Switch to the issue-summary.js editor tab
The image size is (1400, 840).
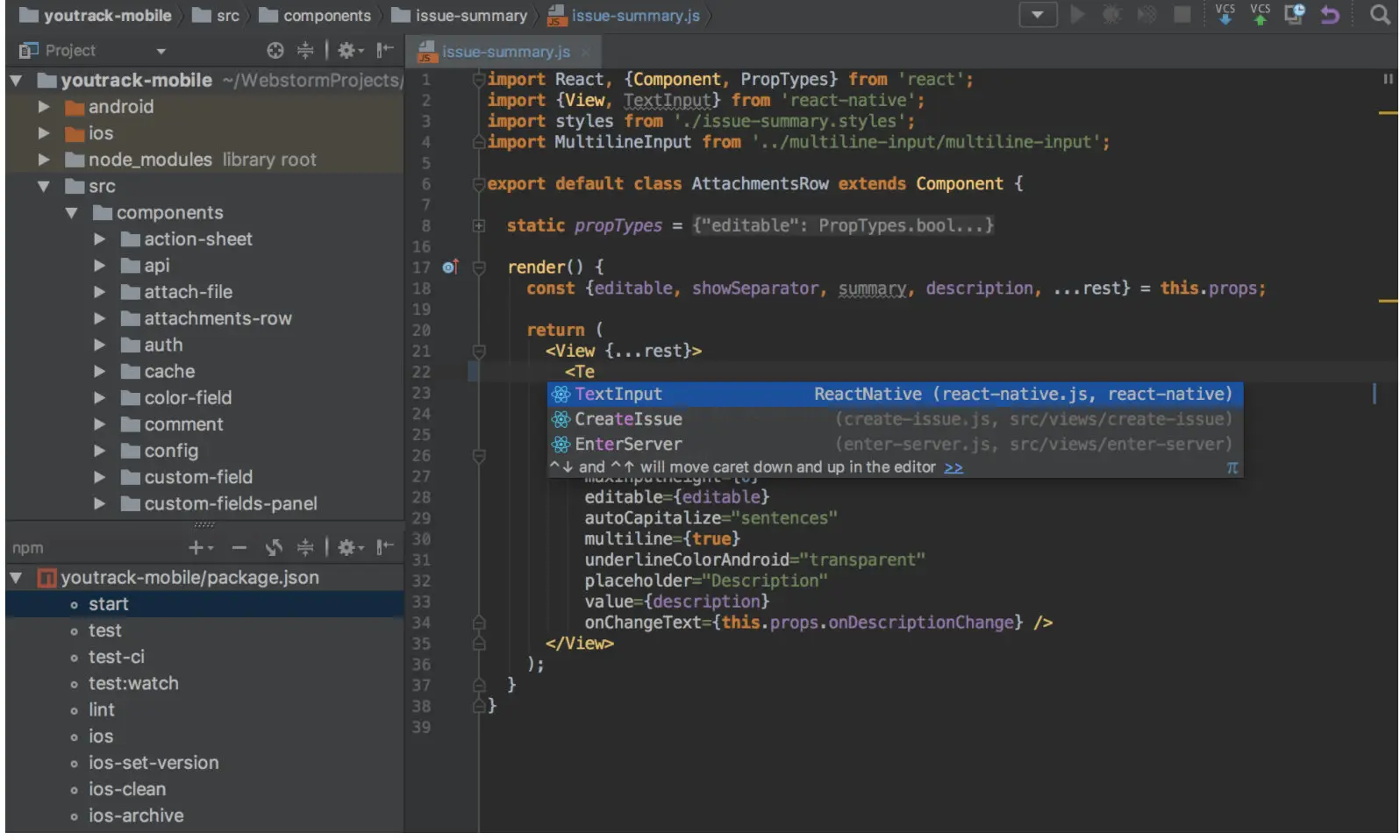504,52
